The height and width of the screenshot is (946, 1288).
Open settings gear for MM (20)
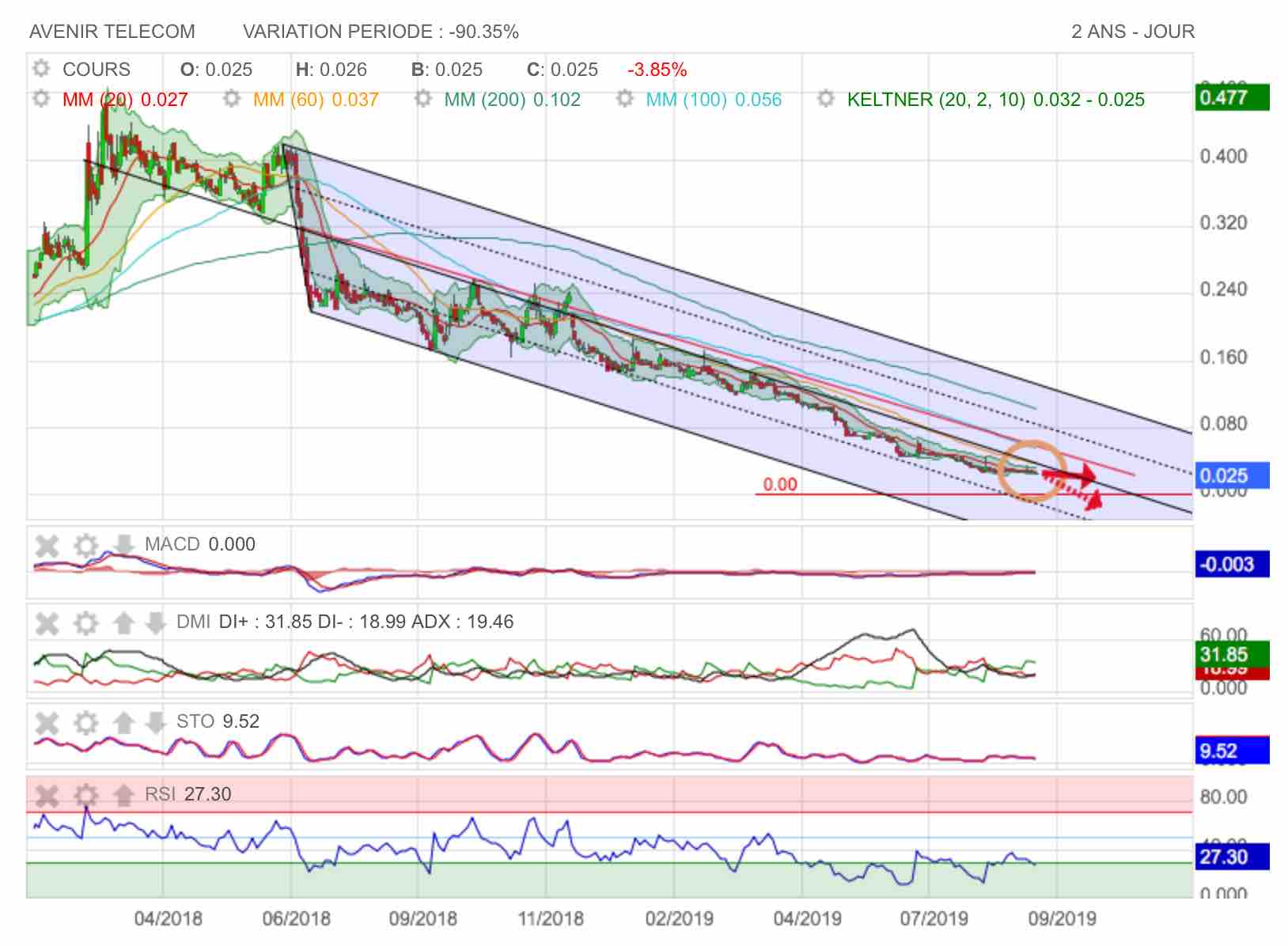pyautogui.click(x=41, y=99)
